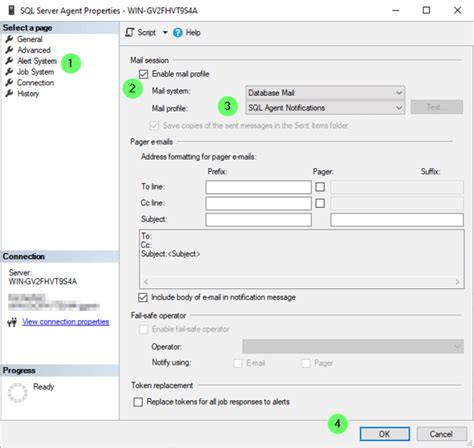Select the Advanced page
Image resolution: width=474 pixels, height=448 pixels.
pos(34,50)
